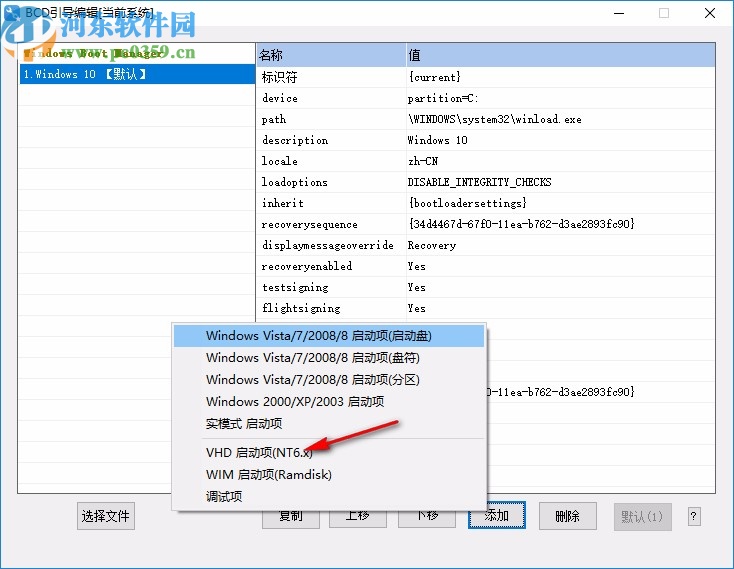The image size is (734, 569).
Task: Select 调试项 menu item
Action: click(x=329, y=496)
